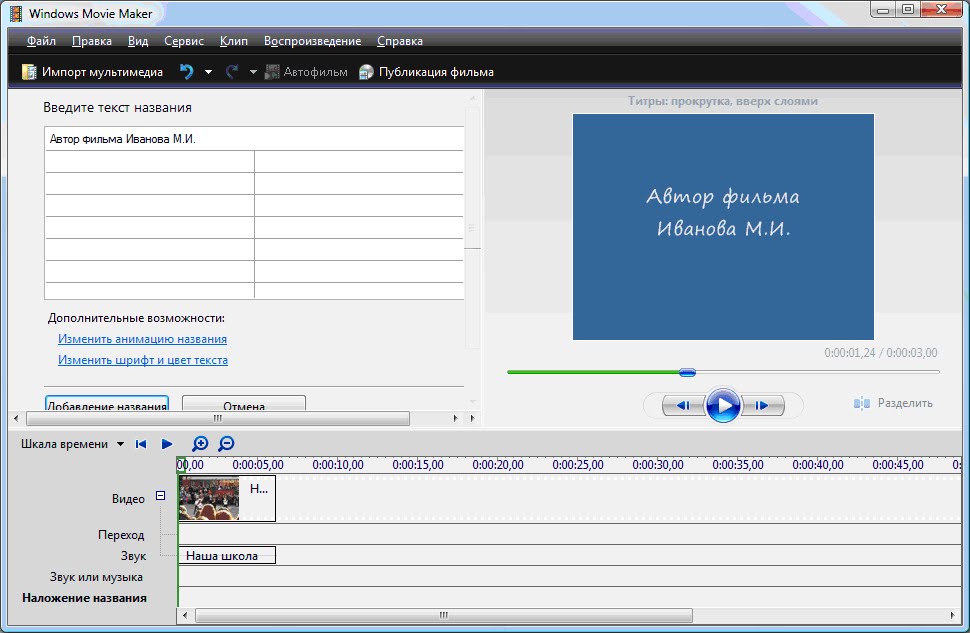Open the Timeline view dropdown
This screenshot has height=633, width=970.
pos(122,443)
